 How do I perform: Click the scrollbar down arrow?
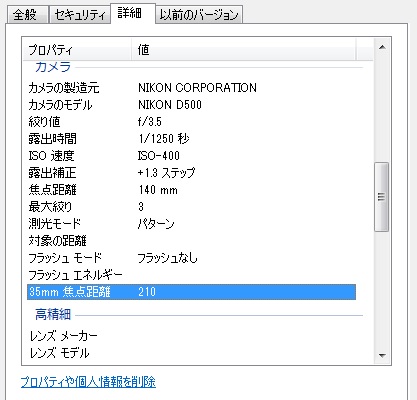point(382,356)
